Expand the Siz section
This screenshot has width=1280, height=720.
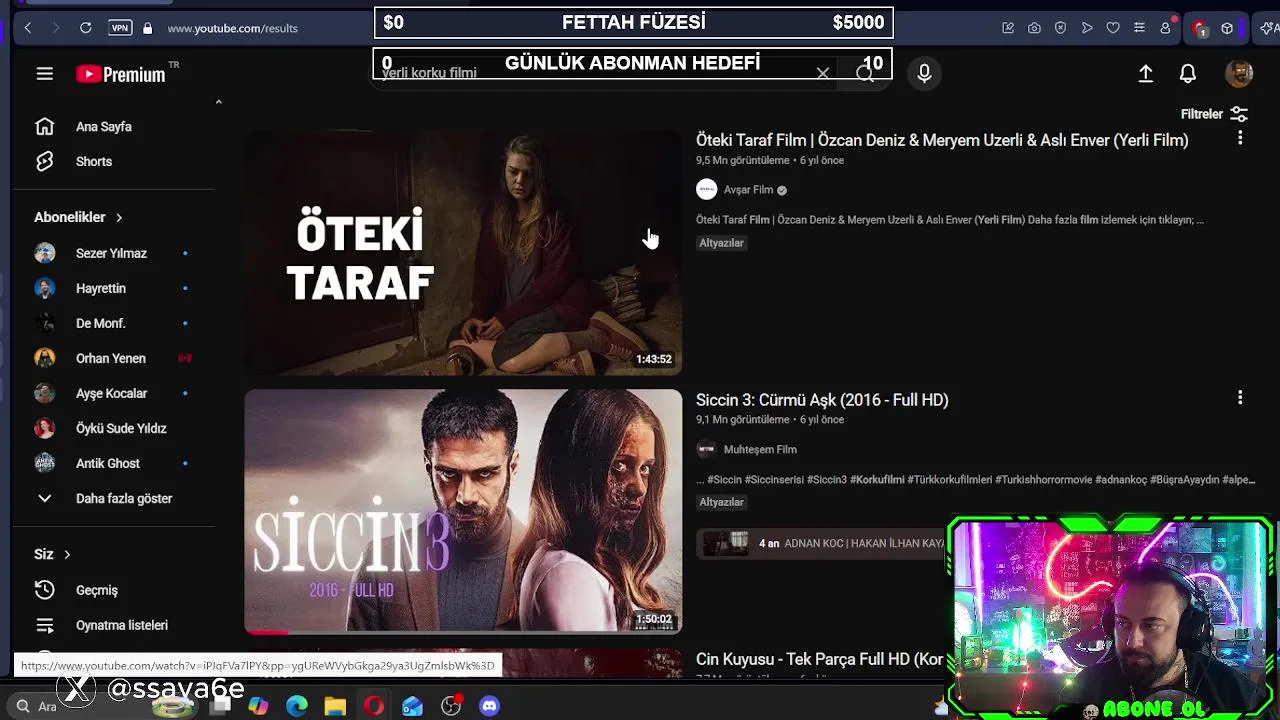coord(53,554)
